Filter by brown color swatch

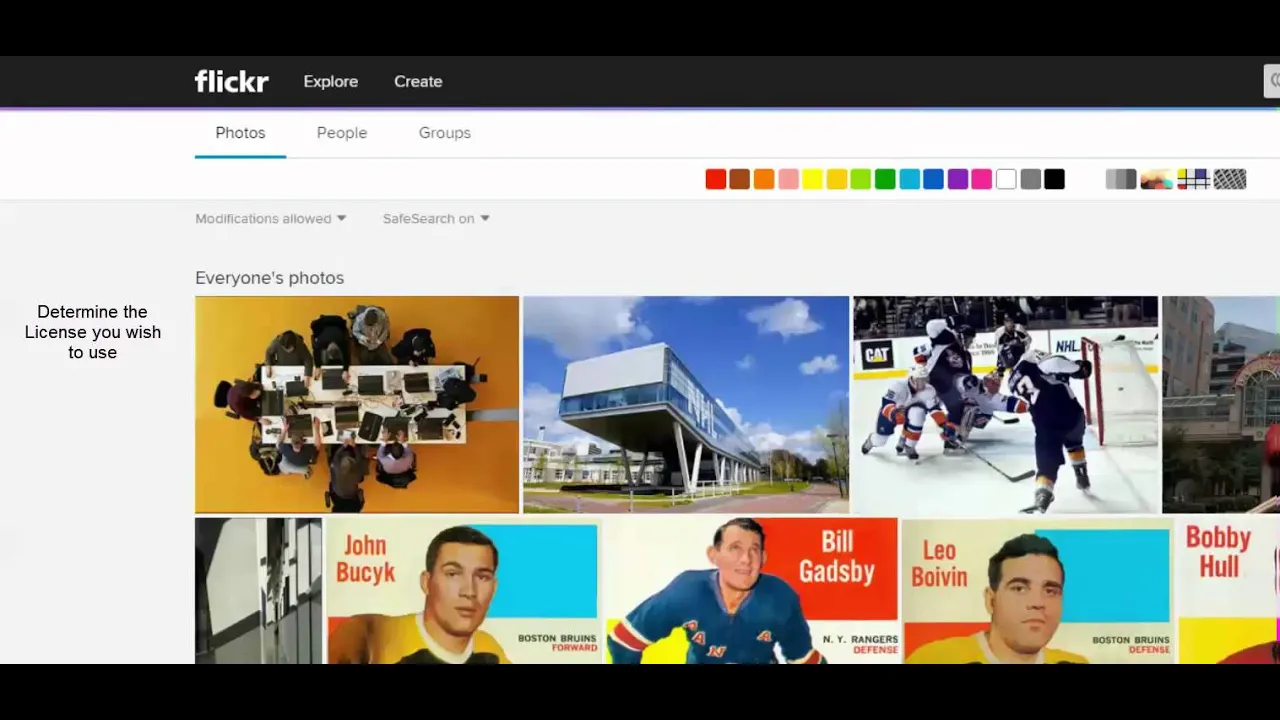[x=740, y=179]
